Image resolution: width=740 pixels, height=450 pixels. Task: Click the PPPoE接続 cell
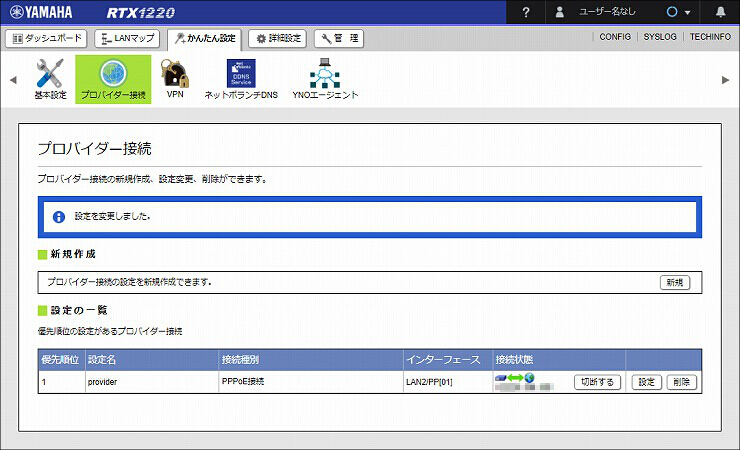pos(311,382)
